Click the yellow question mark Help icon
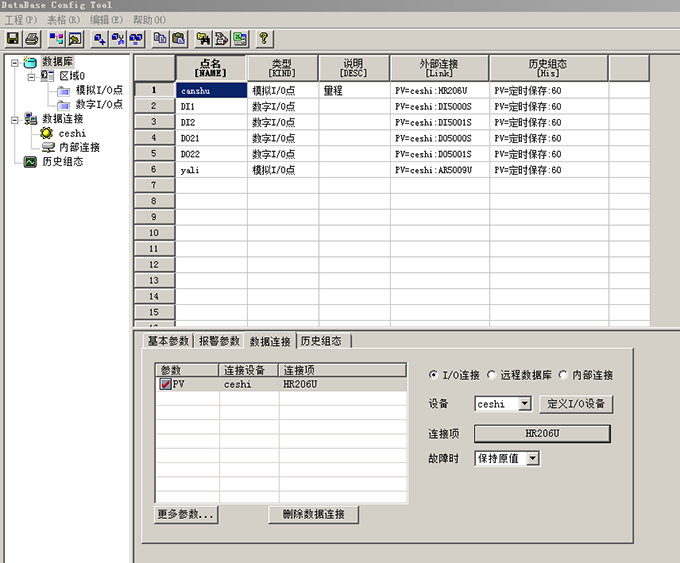The height and width of the screenshot is (563, 680). coord(264,39)
